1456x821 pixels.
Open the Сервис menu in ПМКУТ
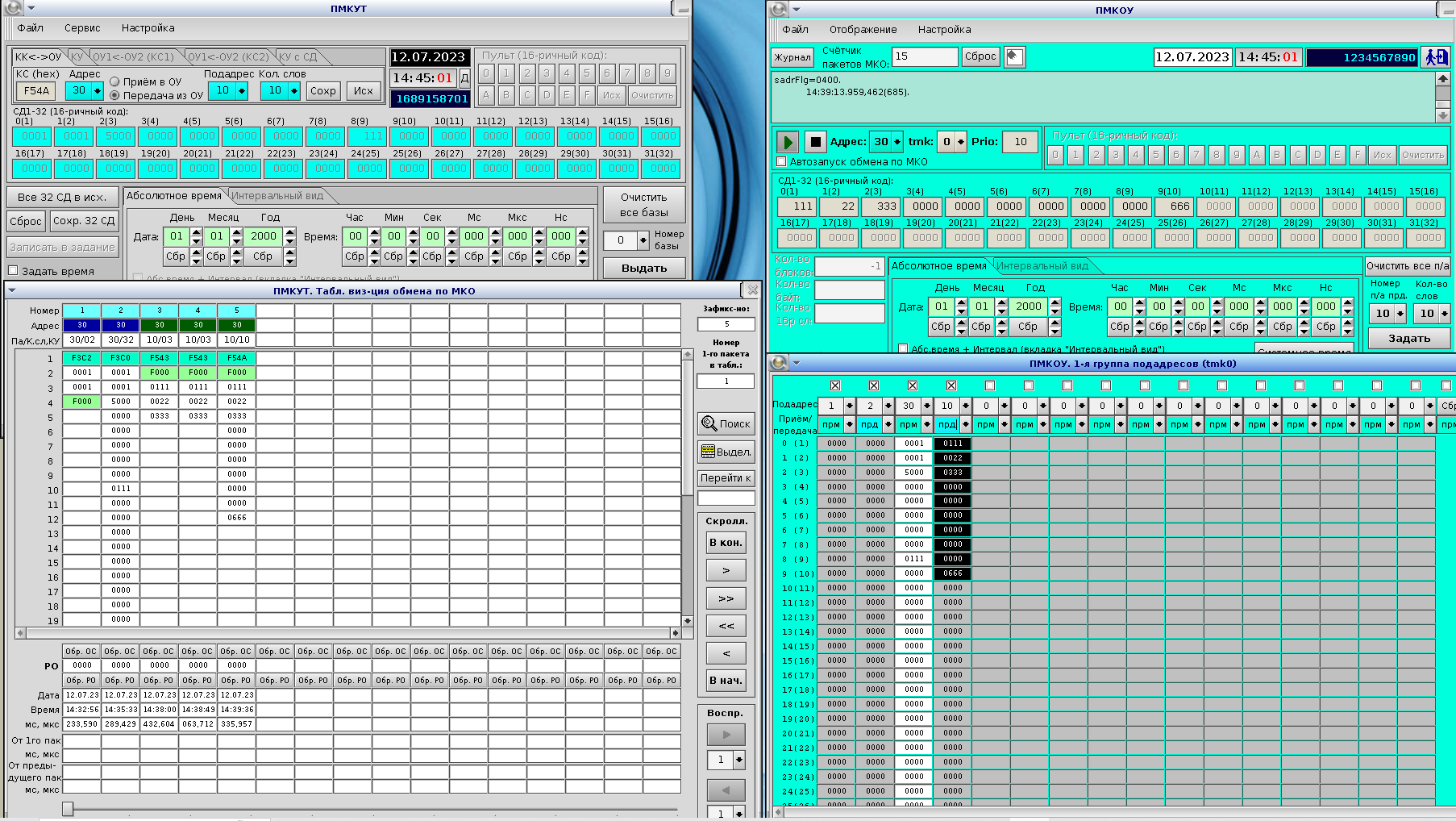[82, 28]
